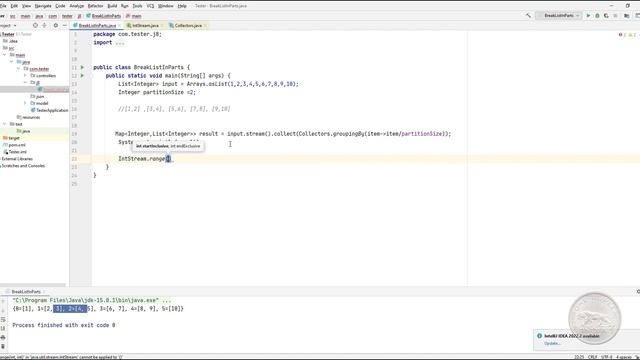
Task: Open the BreakListInParts run configuration dropdown
Action: click(559, 16)
